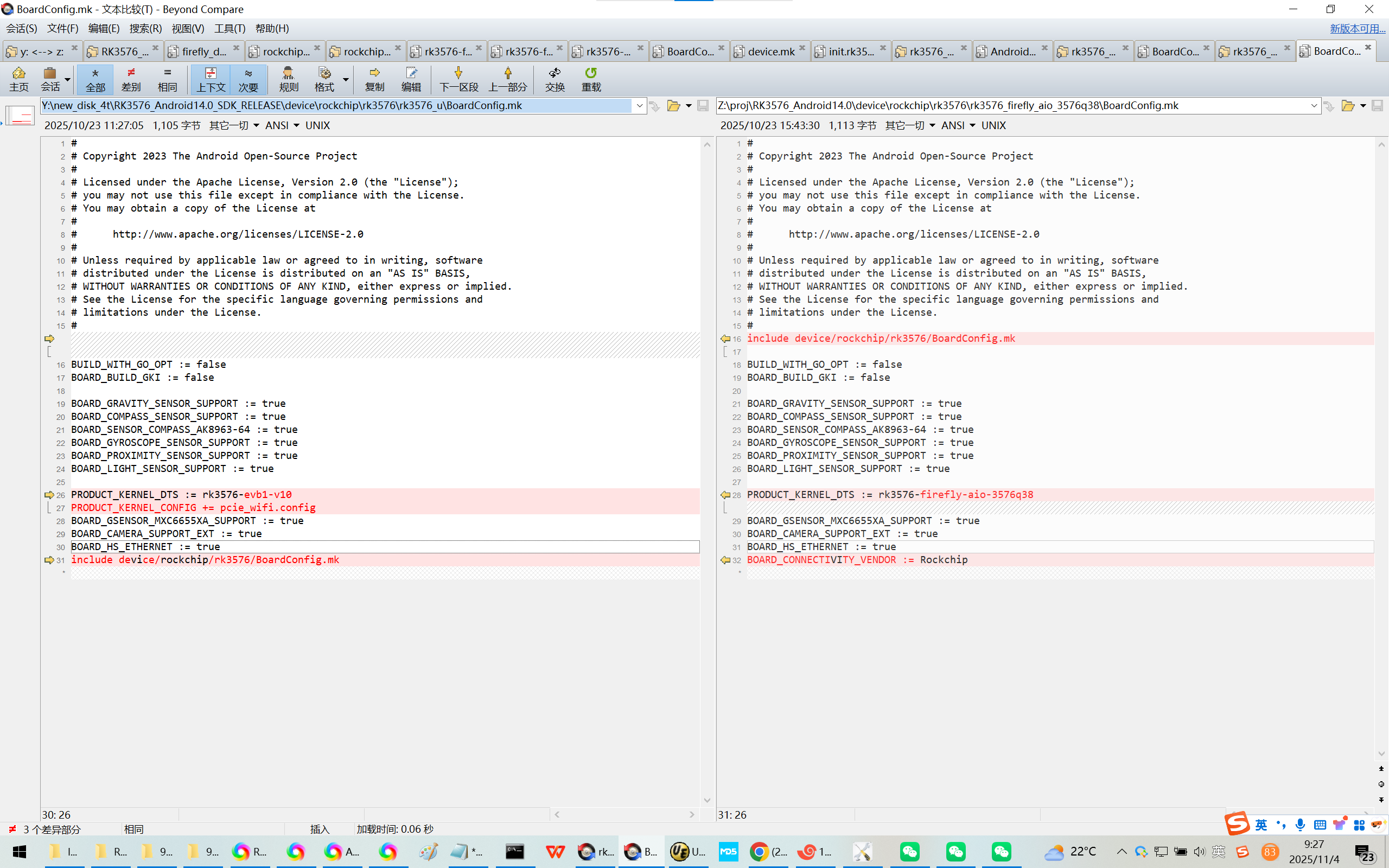
Task: Open the Format (格式) dropdown arrow
Action: pos(346,79)
